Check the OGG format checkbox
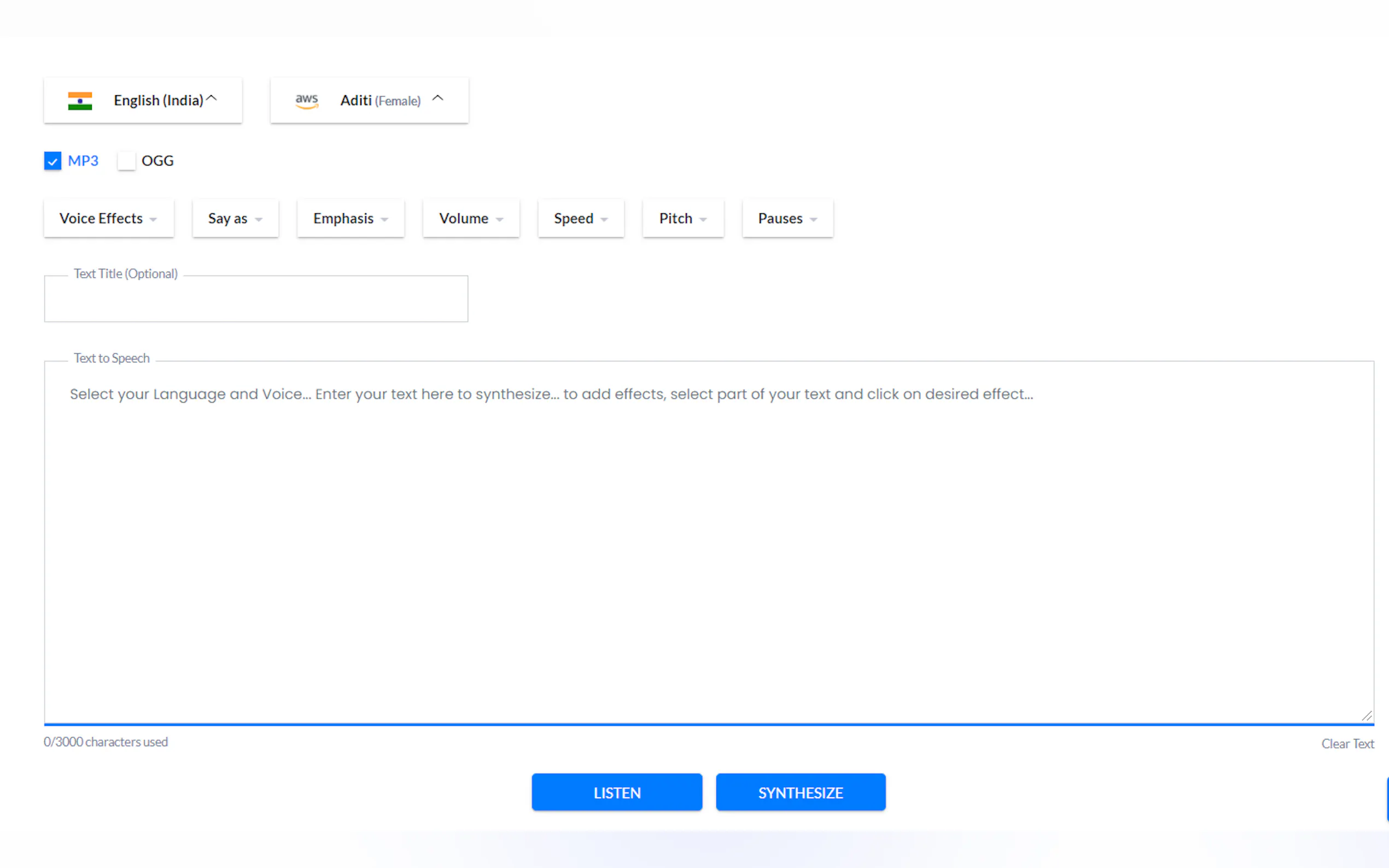This screenshot has width=1389, height=868. (126, 161)
